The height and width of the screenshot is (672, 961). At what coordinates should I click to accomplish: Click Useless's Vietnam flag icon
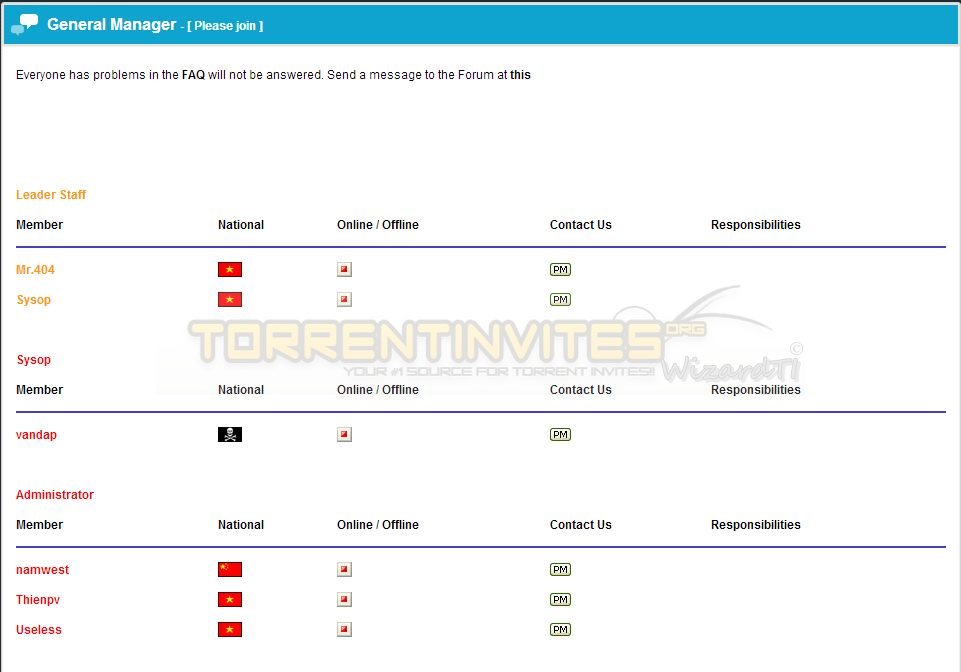(230, 630)
